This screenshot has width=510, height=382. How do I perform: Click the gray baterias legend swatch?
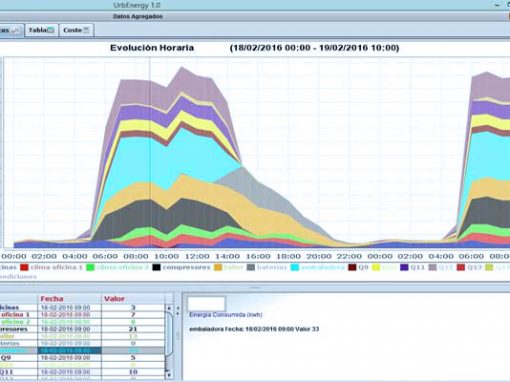(x=251, y=267)
